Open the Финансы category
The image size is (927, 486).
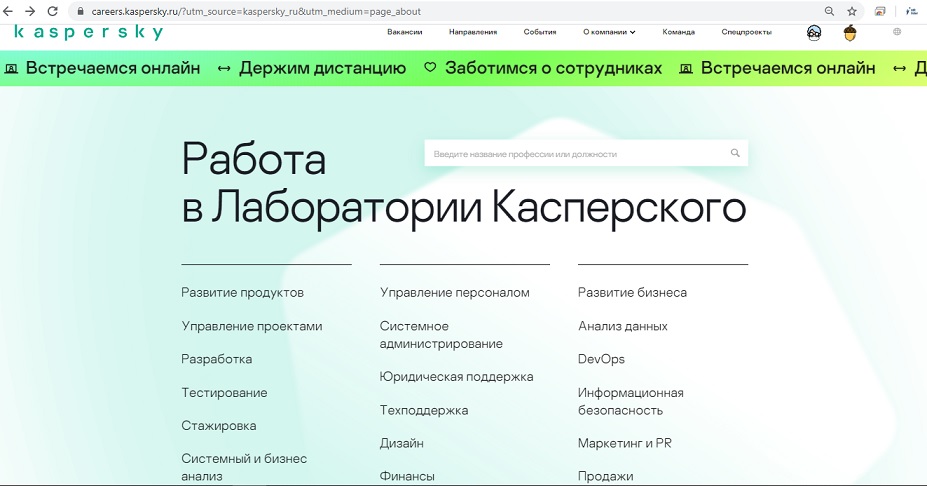407,477
